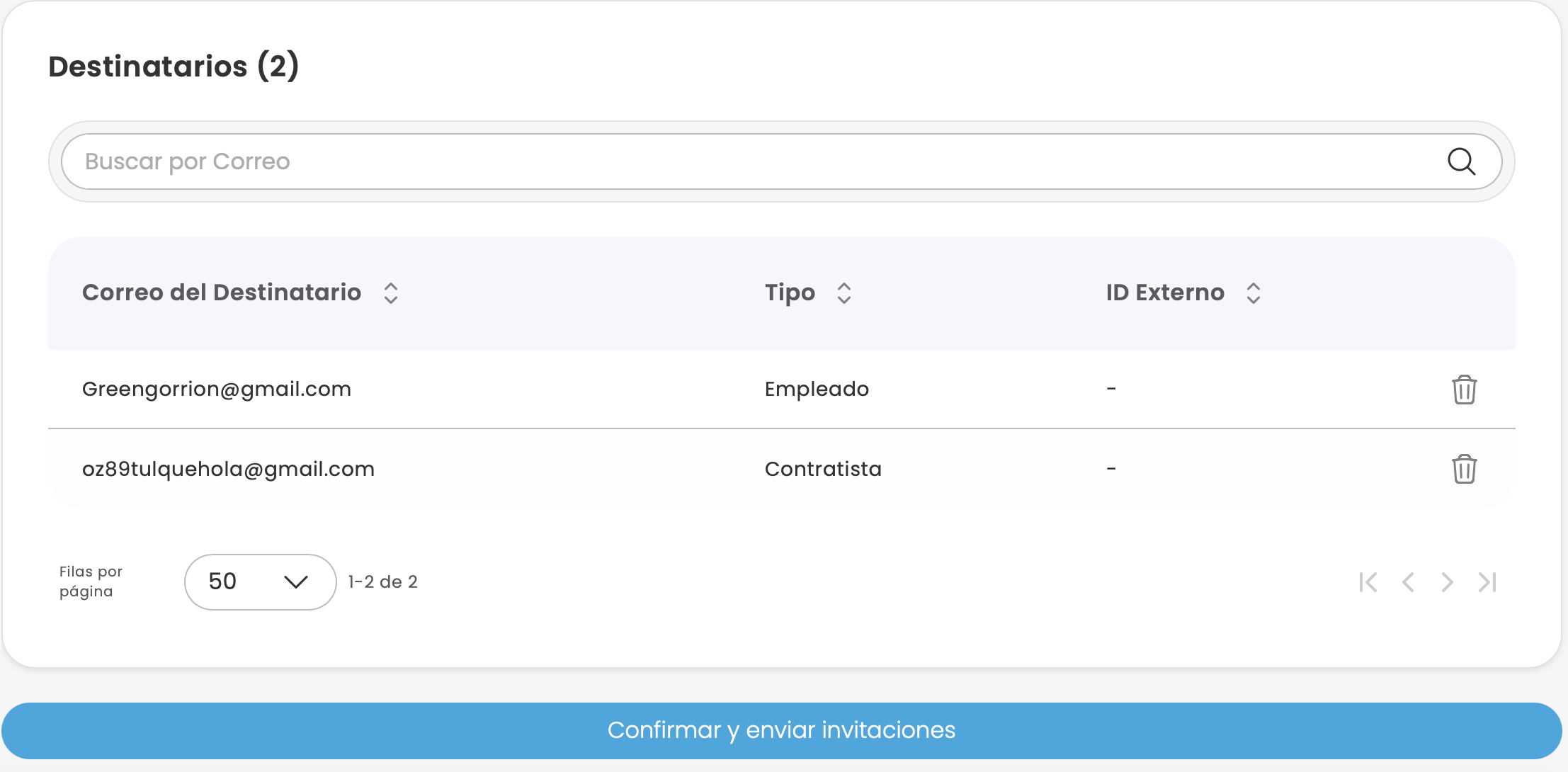Viewport: 1568px width, 772px height.
Task: Select the Greengorrion@gmail.com email cell
Action: point(217,389)
